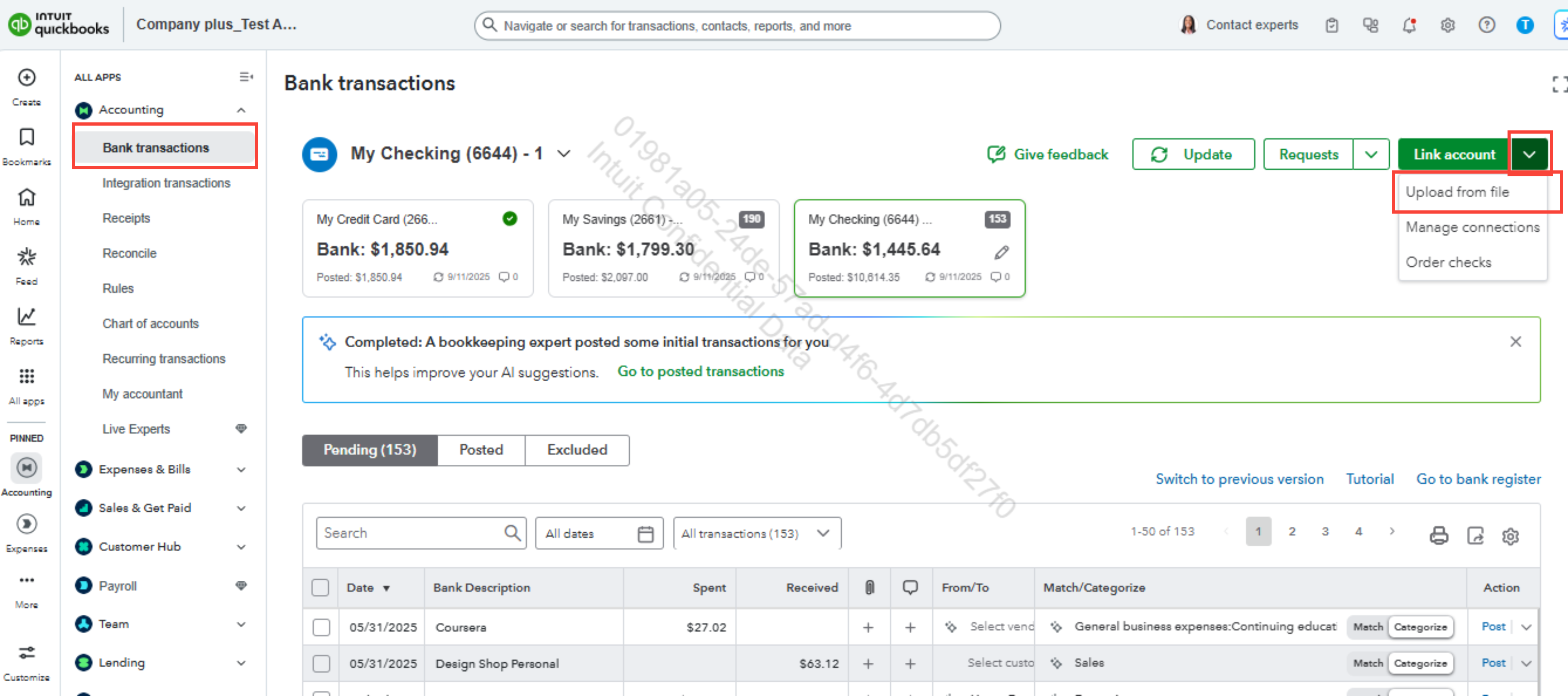Viewport: 1568px width, 696px height.
Task: Switch to the Posted tab
Action: pos(481,450)
